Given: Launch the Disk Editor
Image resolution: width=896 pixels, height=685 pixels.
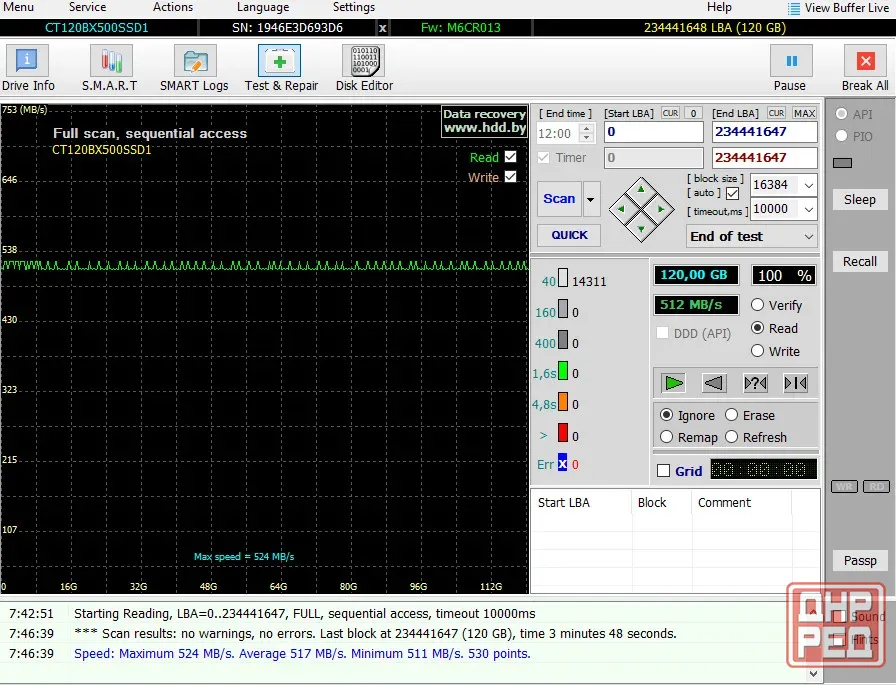Looking at the screenshot, I should click(x=364, y=69).
